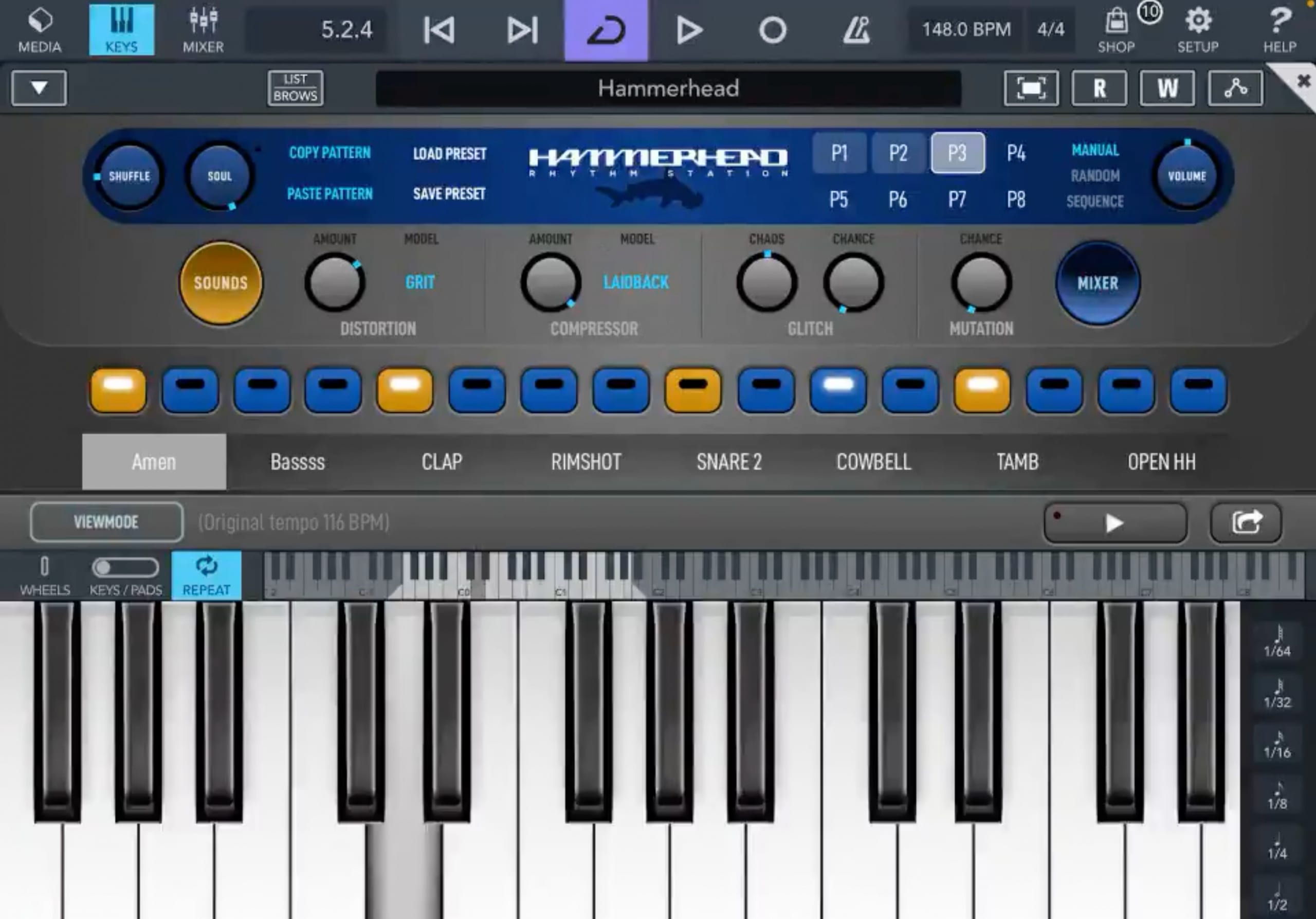Open the LIST BROWS preset browser
This screenshot has width=1316, height=919.
point(295,88)
